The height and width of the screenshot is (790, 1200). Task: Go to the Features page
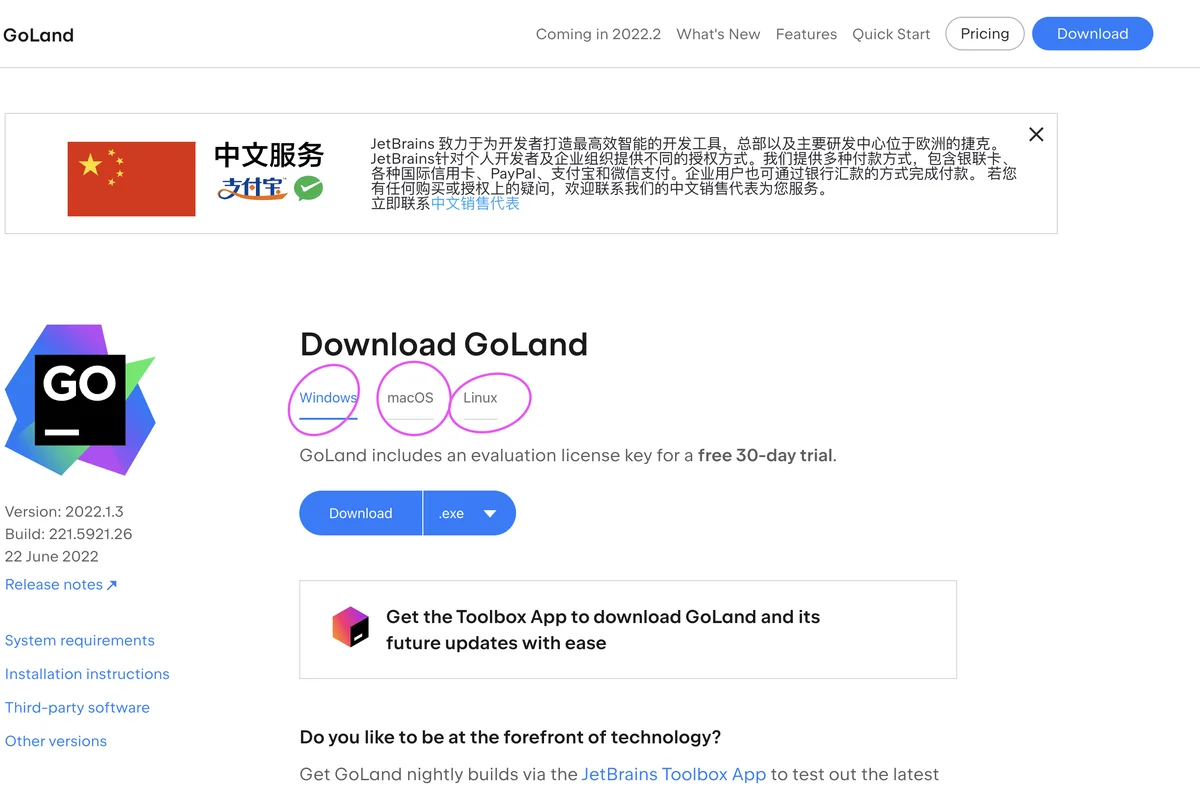[806, 34]
